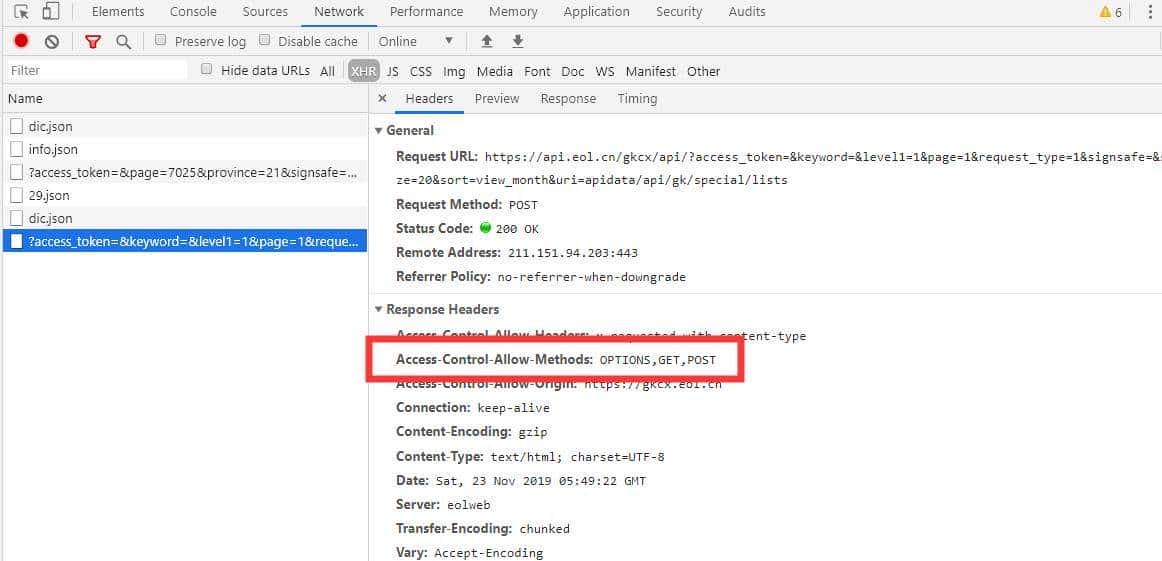Image resolution: width=1162 pixels, height=561 pixels.
Task: Click file icon next to 29.json
Action: click(16, 196)
